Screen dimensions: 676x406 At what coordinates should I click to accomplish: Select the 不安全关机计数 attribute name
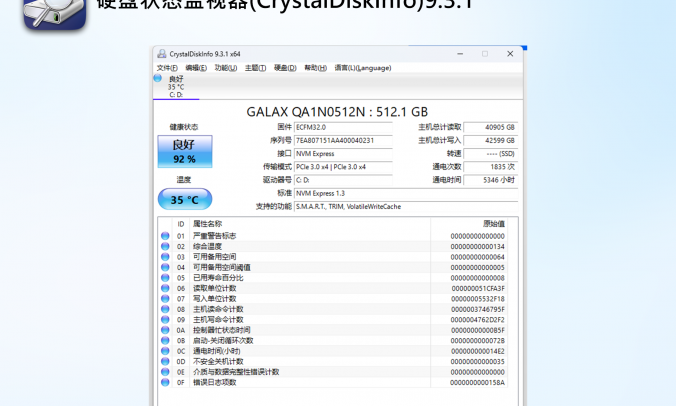click(218, 362)
